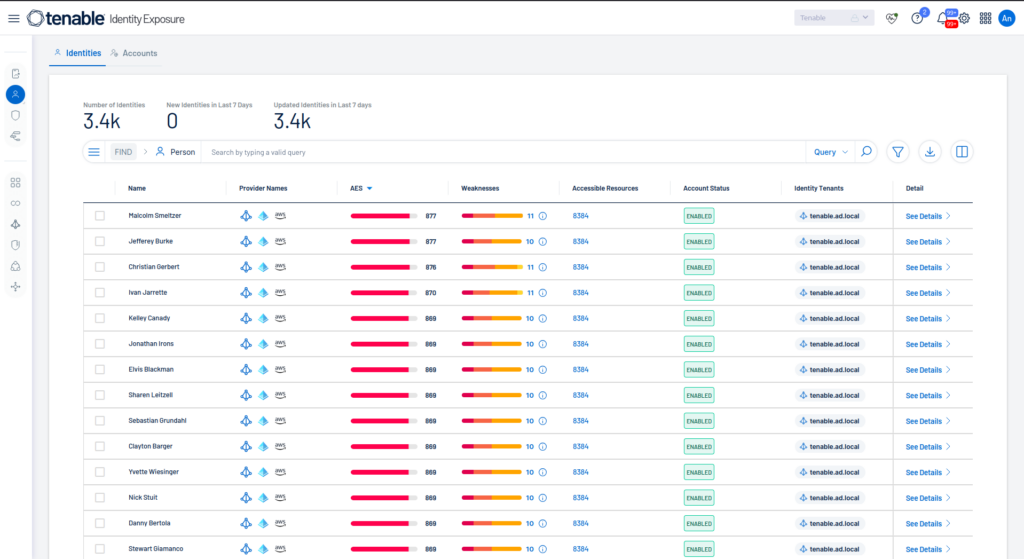Open the hamburger navigation menu
The image size is (1024, 559).
14,18
